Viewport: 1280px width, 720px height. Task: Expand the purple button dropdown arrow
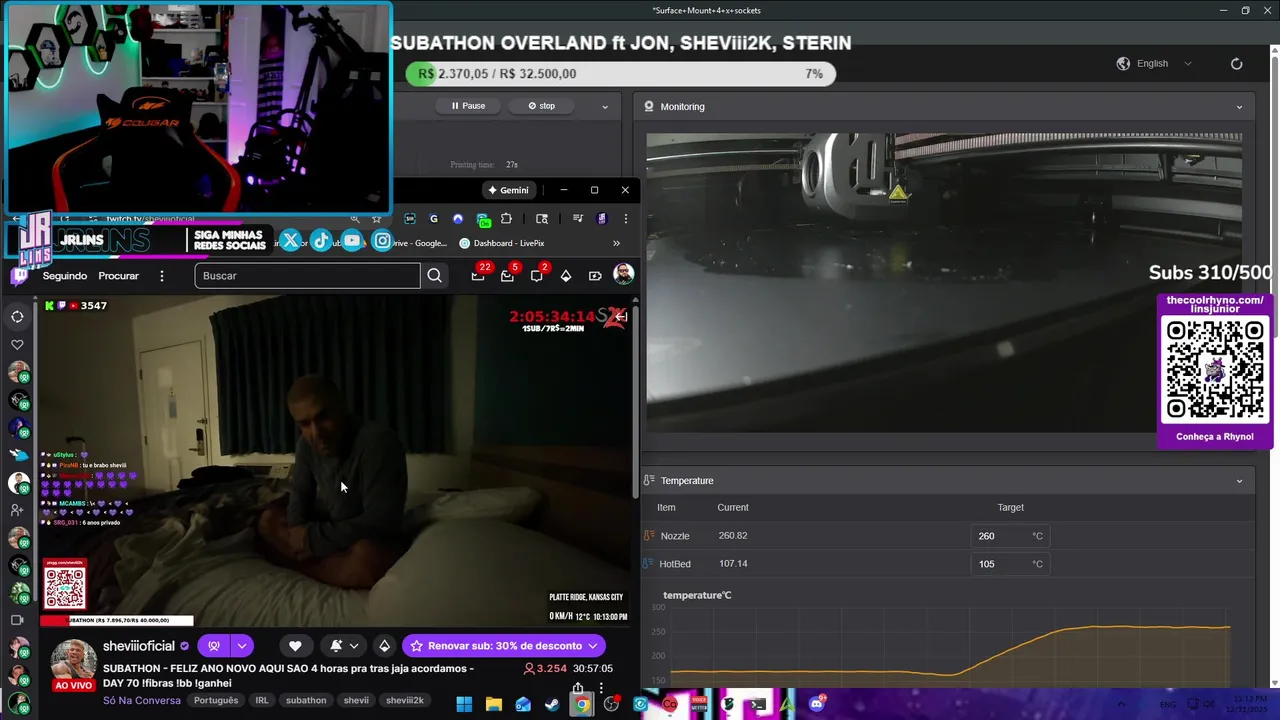pyautogui.click(x=242, y=646)
